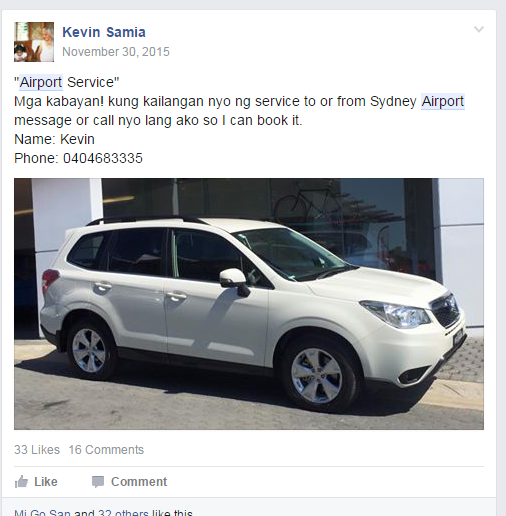
Task: Open Mi Go San's profile link
Action: coord(42,513)
